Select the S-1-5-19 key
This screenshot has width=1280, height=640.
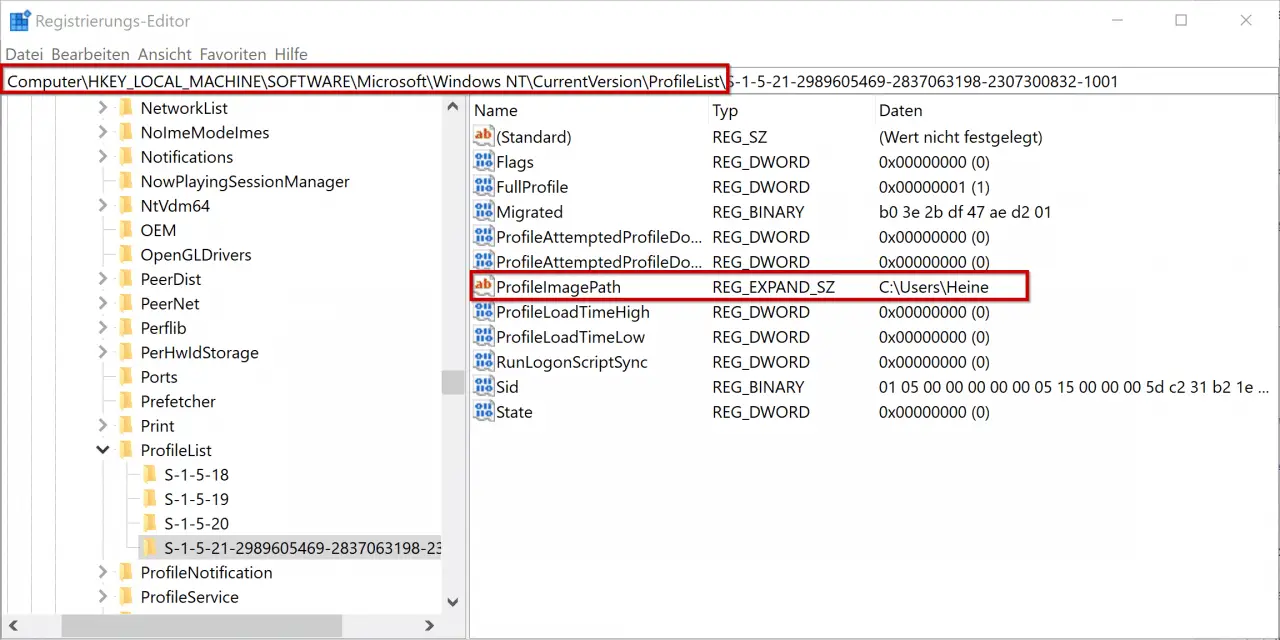[x=196, y=499]
